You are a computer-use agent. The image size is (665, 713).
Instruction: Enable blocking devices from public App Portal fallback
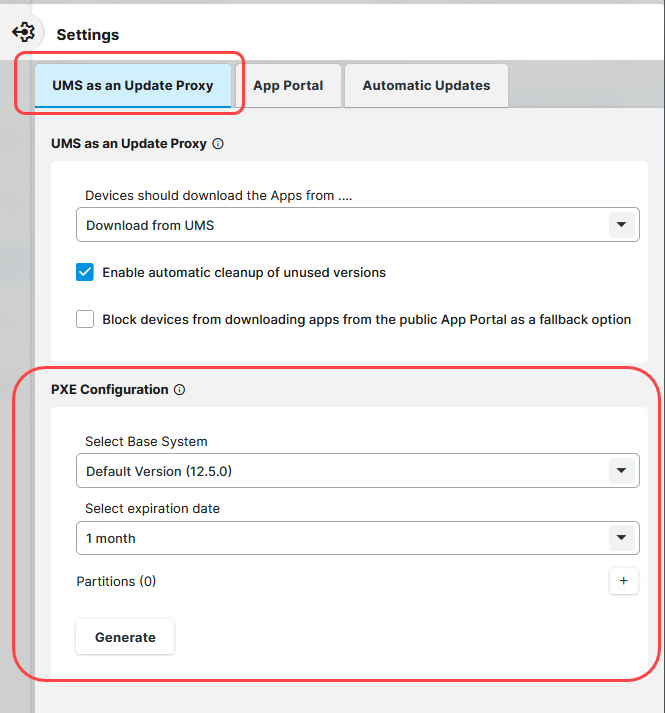[85, 320]
